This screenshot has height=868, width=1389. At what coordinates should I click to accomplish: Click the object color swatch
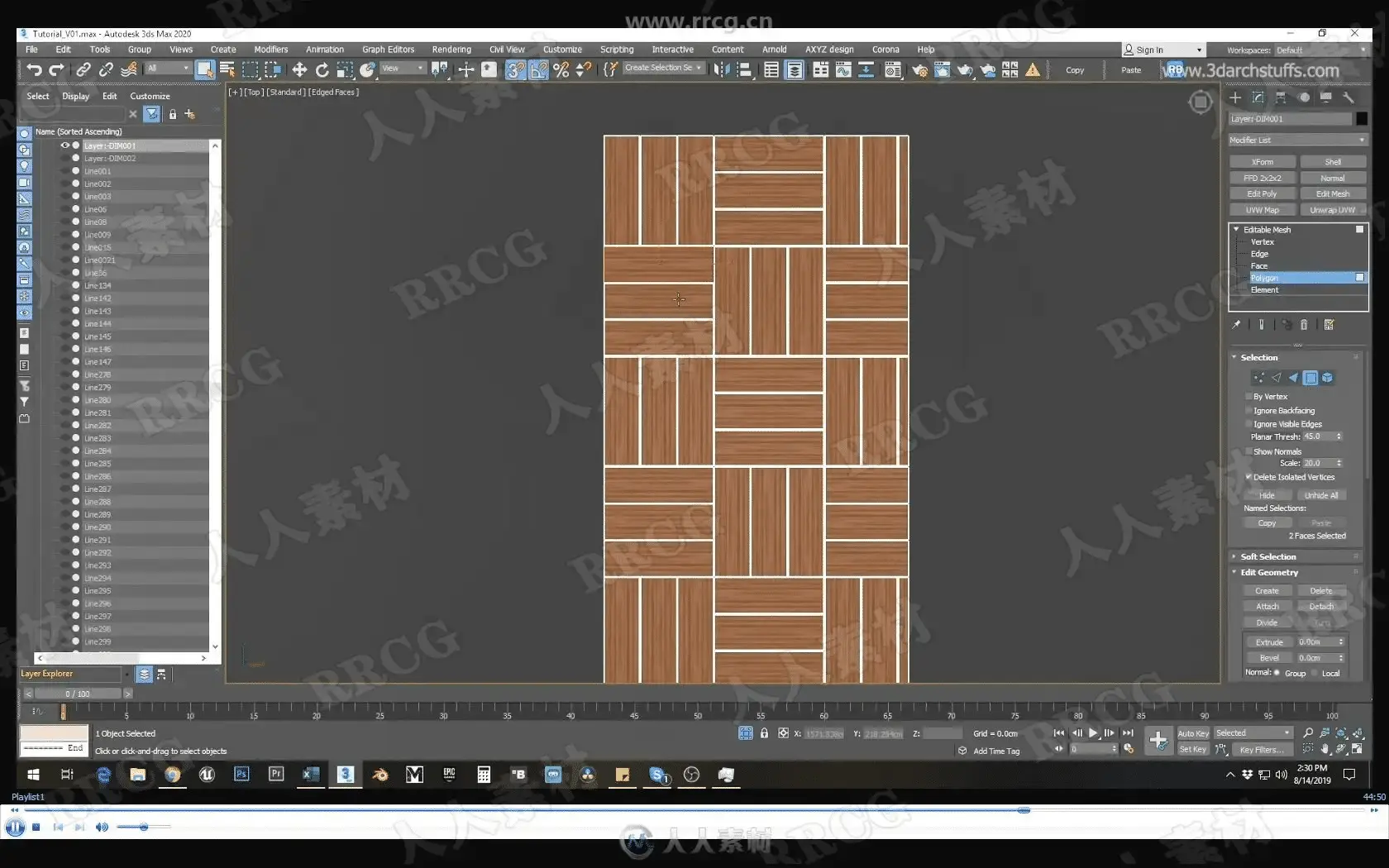pyautogui.click(x=1361, y=118)
